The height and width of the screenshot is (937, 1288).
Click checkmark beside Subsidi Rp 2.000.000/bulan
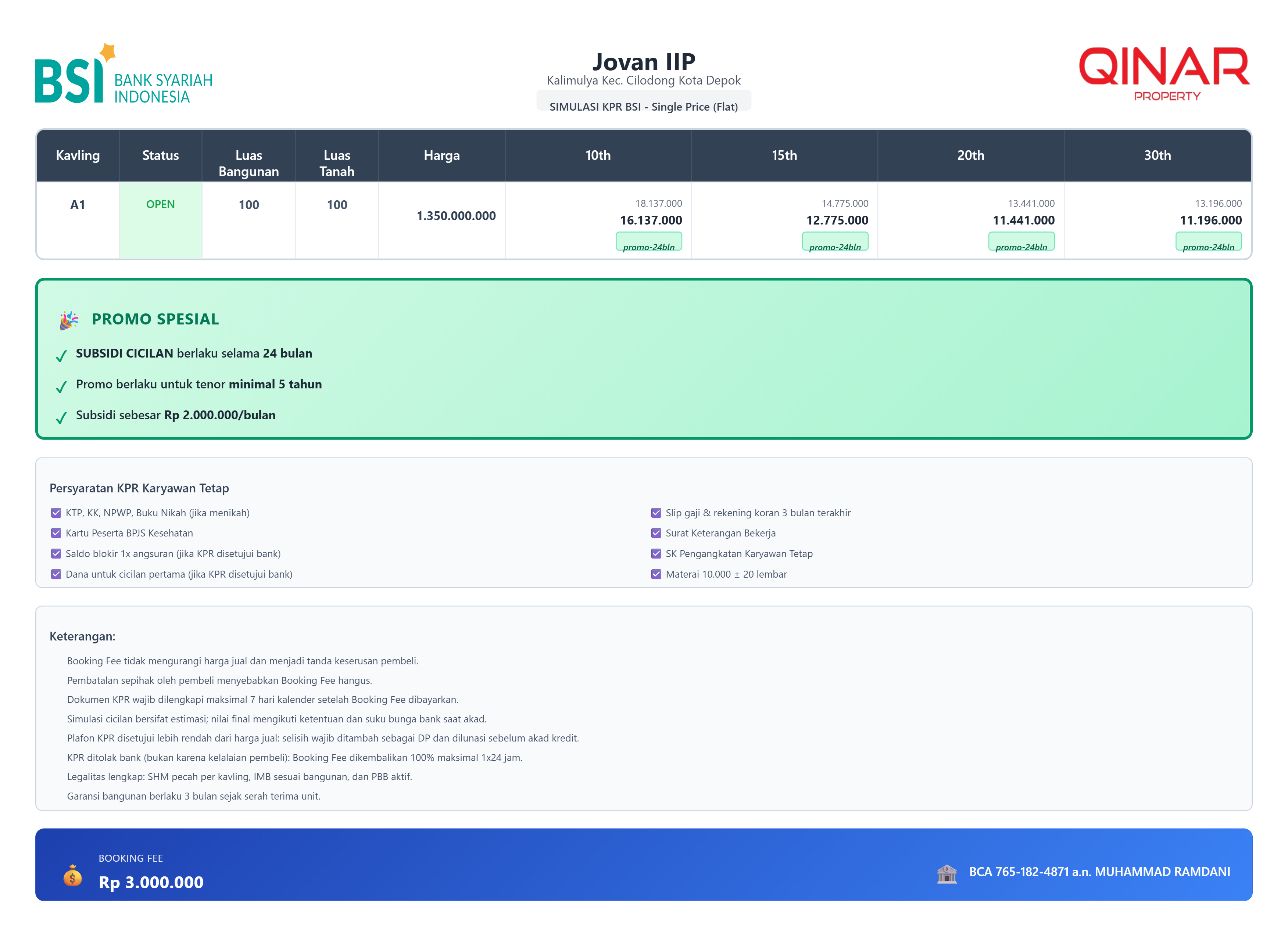point(61,418)
